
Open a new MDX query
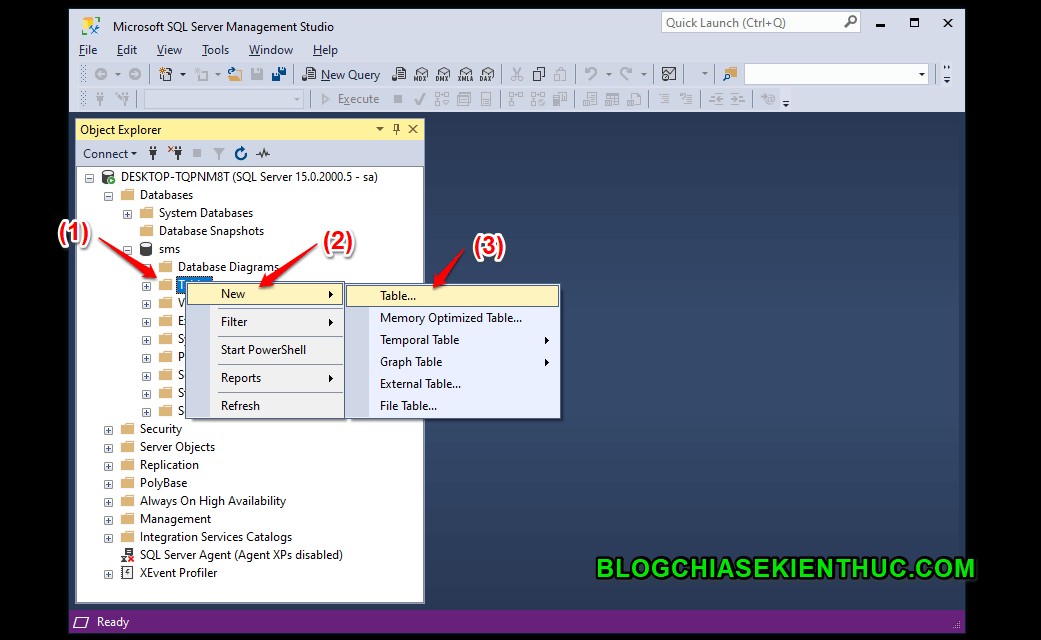422,74
